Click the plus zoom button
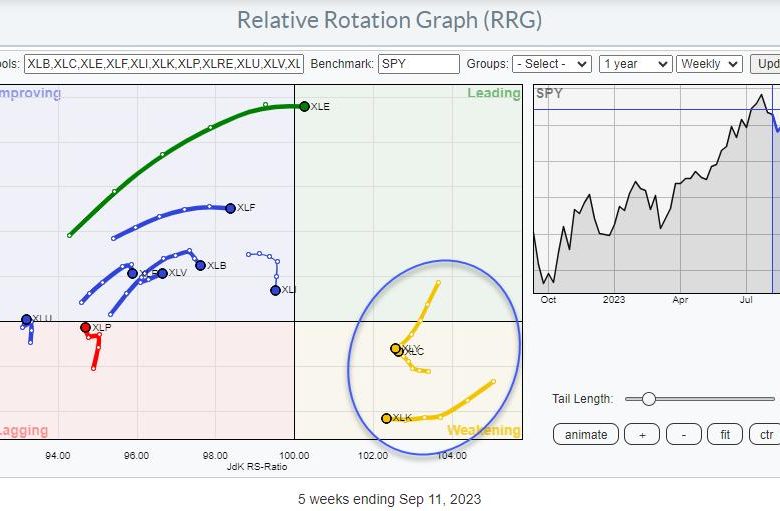 click(x=642, y=434)
